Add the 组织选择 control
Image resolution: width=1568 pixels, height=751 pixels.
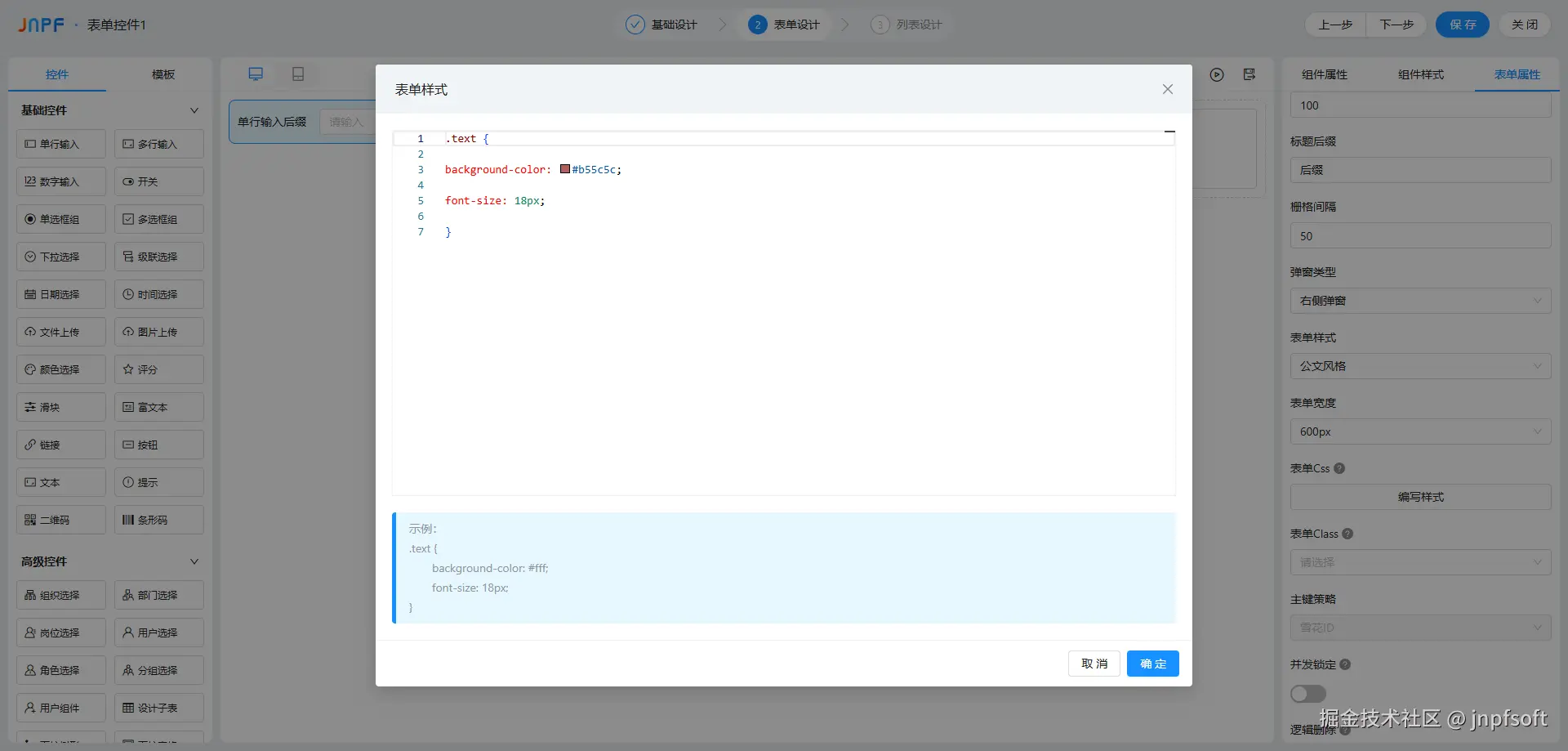click(x=61, y=595)
